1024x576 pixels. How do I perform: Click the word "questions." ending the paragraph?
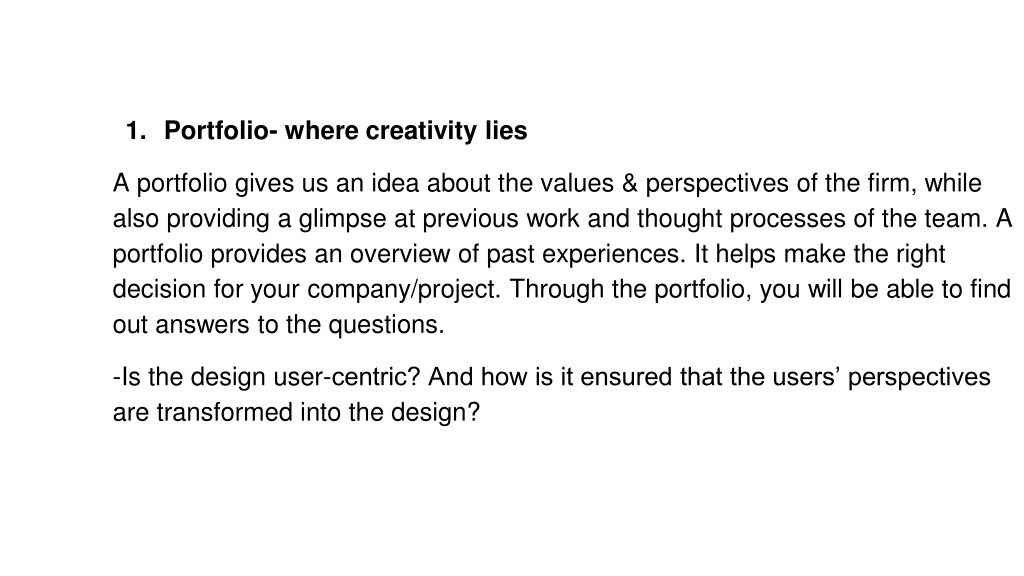tap(386, 325)
